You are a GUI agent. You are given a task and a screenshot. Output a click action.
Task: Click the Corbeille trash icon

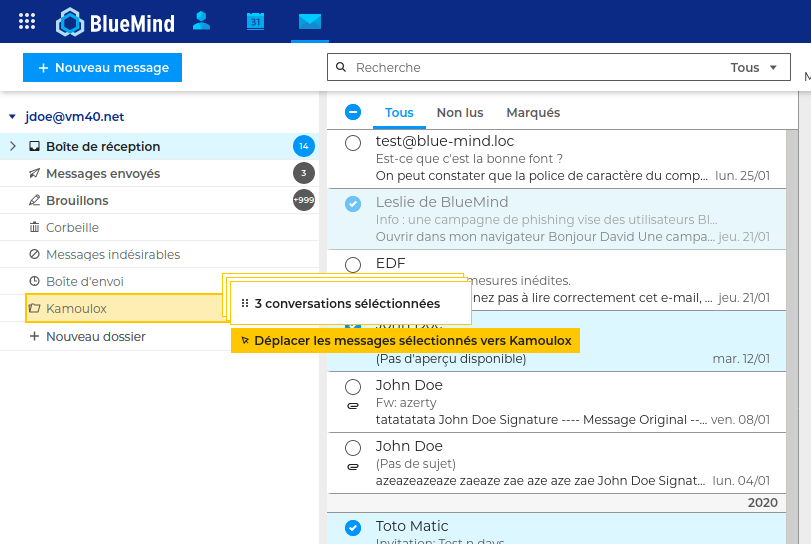point(35,228)
